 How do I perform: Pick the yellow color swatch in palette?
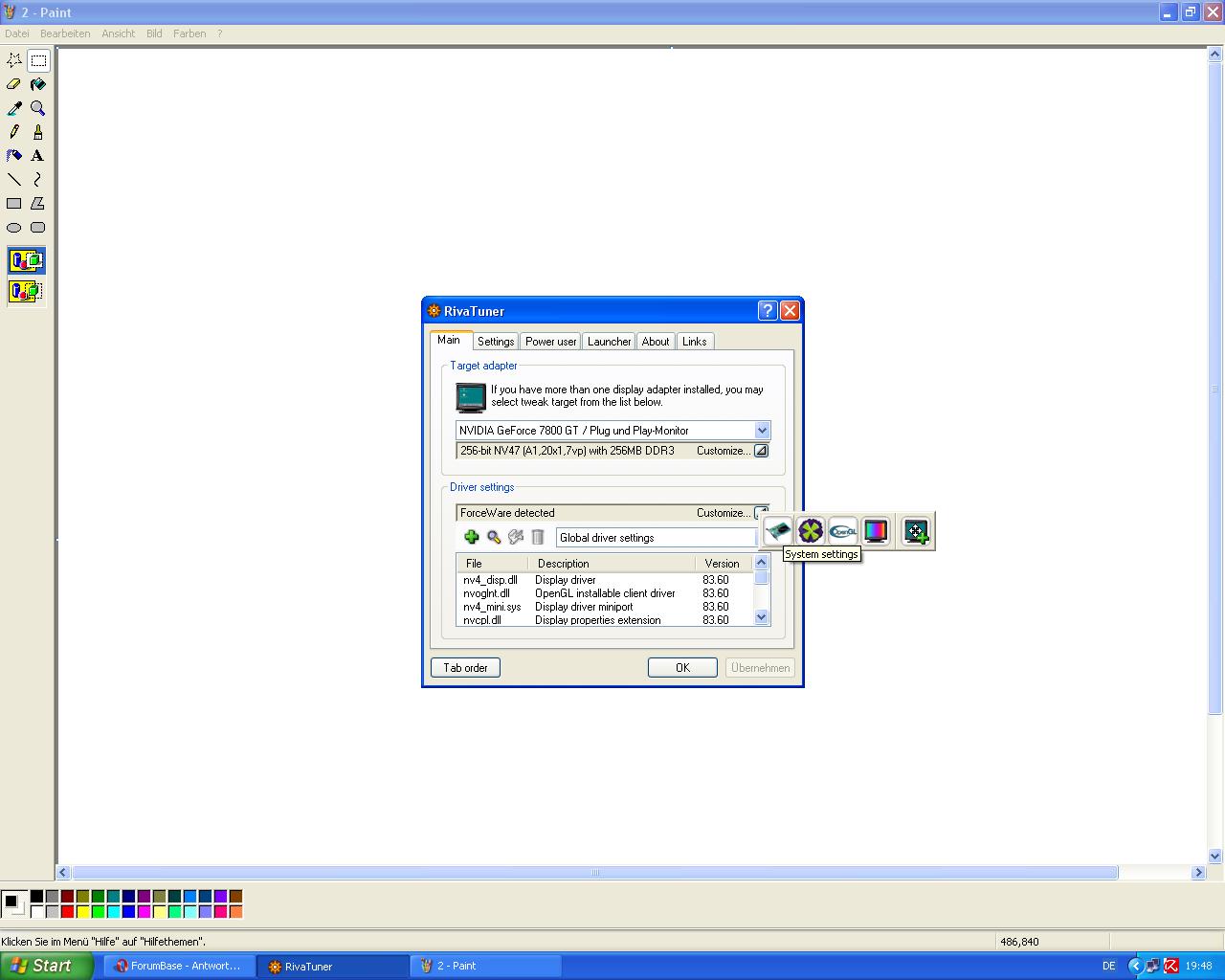click(x=82, y=912)
